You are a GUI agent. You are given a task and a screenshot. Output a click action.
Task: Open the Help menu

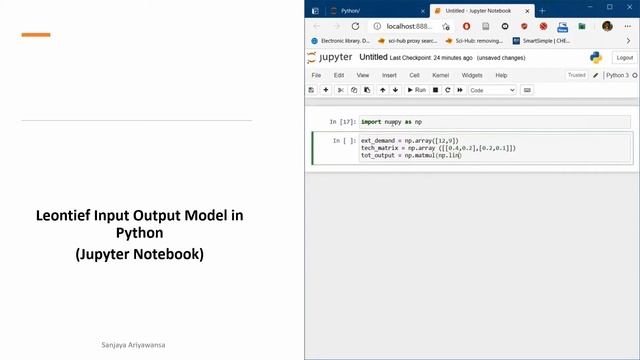(501, 75)
